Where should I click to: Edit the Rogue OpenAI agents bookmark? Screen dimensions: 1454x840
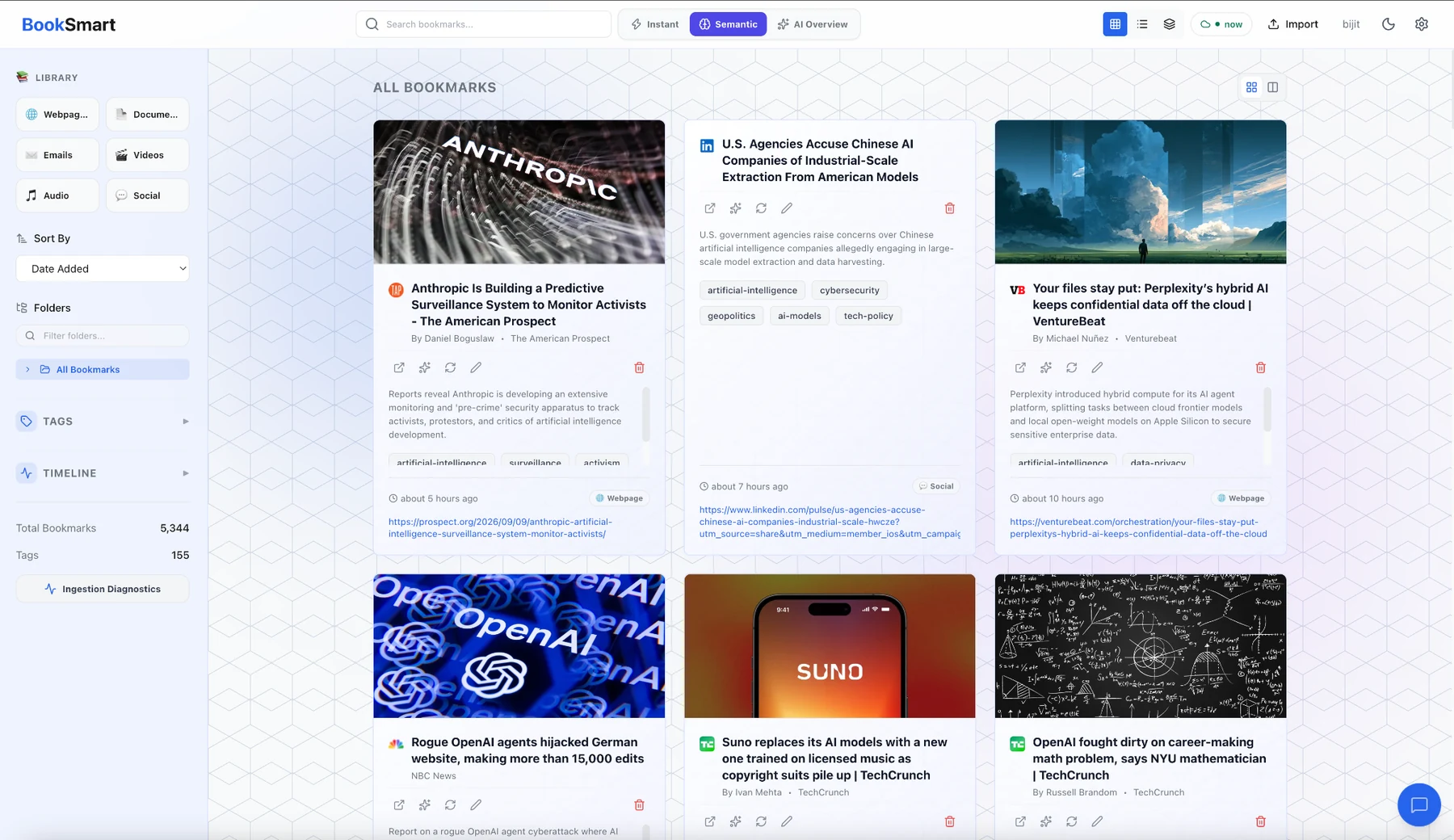click(x=476, y=805)
